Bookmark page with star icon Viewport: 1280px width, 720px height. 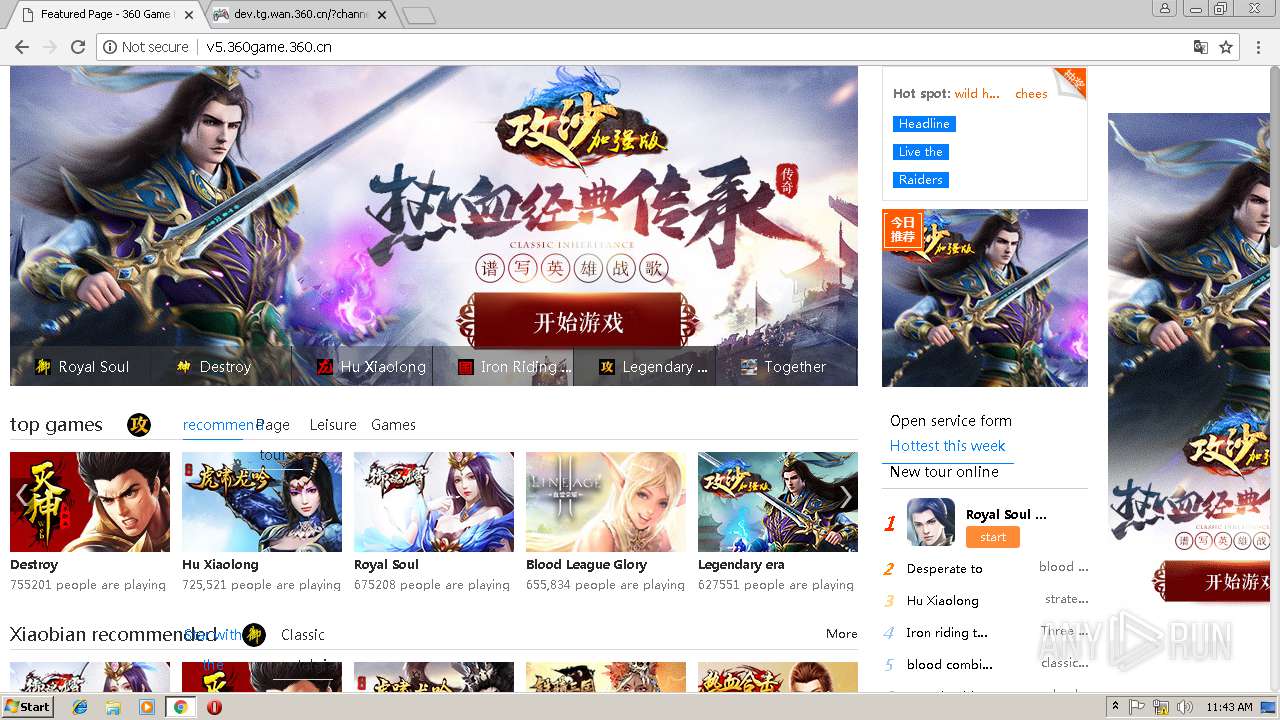(1226, 47)
